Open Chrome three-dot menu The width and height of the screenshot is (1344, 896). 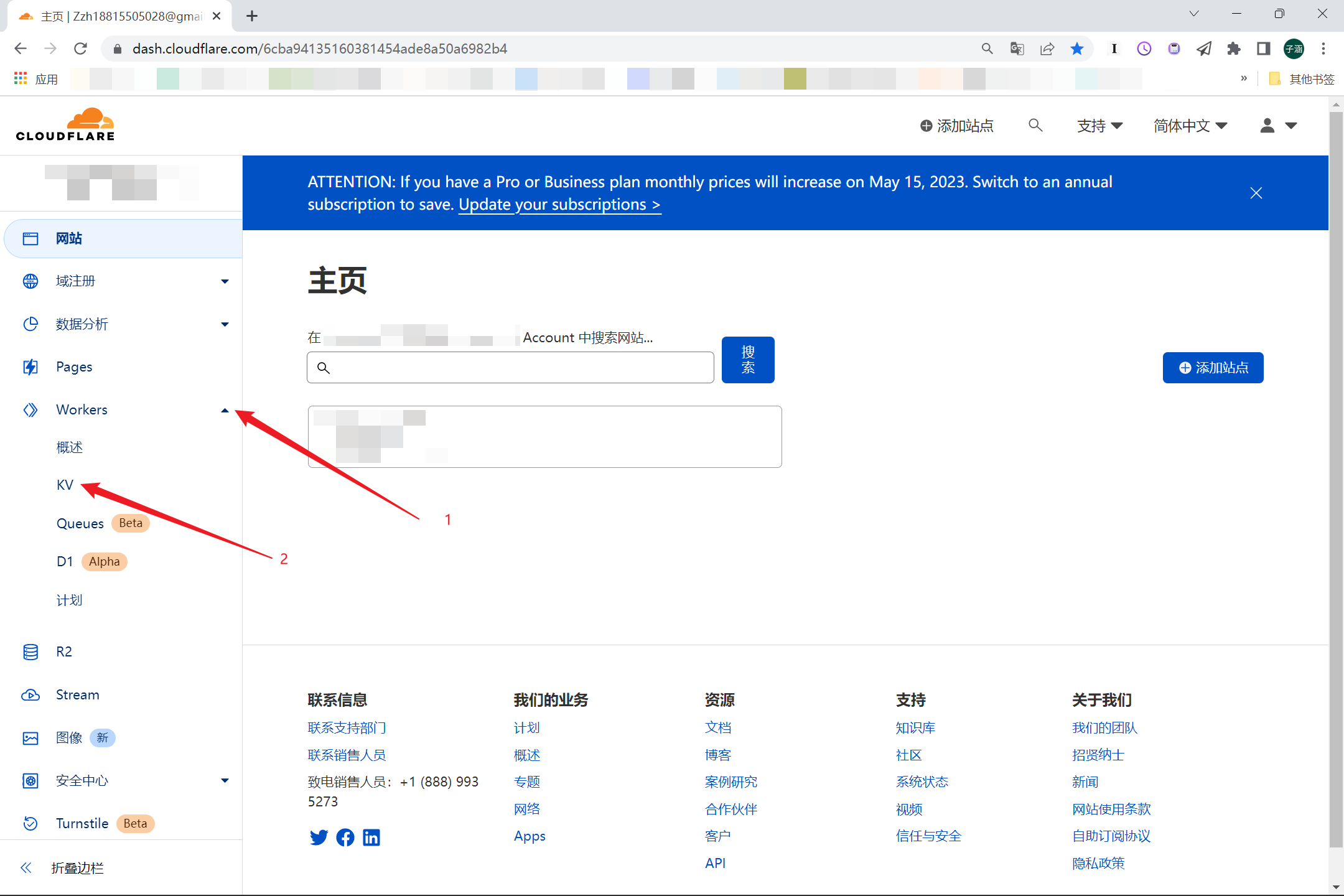point(1323,49)
